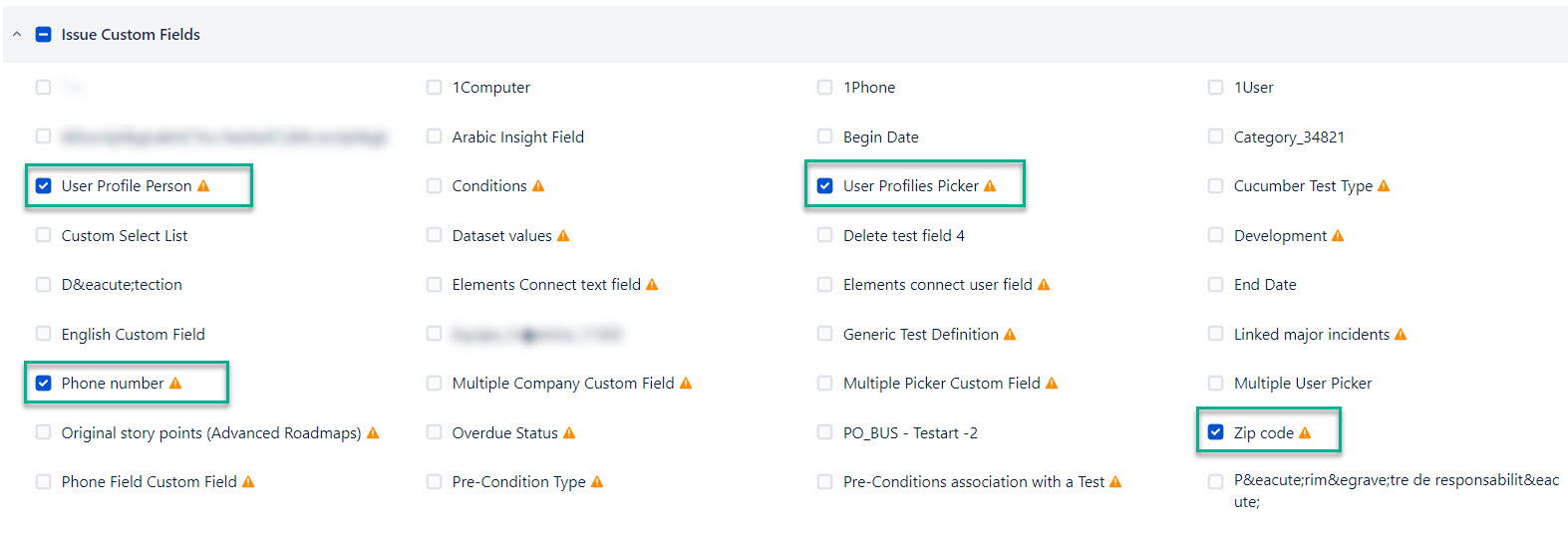Click the End Date field label
The width and height of the screenshot is (1568, 536).
(1265, 285)
